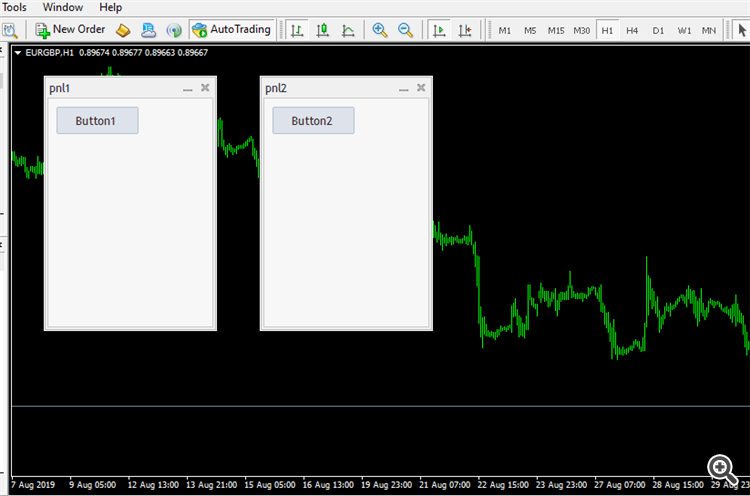Minimize the pnl2 panel

click(404, 88)
